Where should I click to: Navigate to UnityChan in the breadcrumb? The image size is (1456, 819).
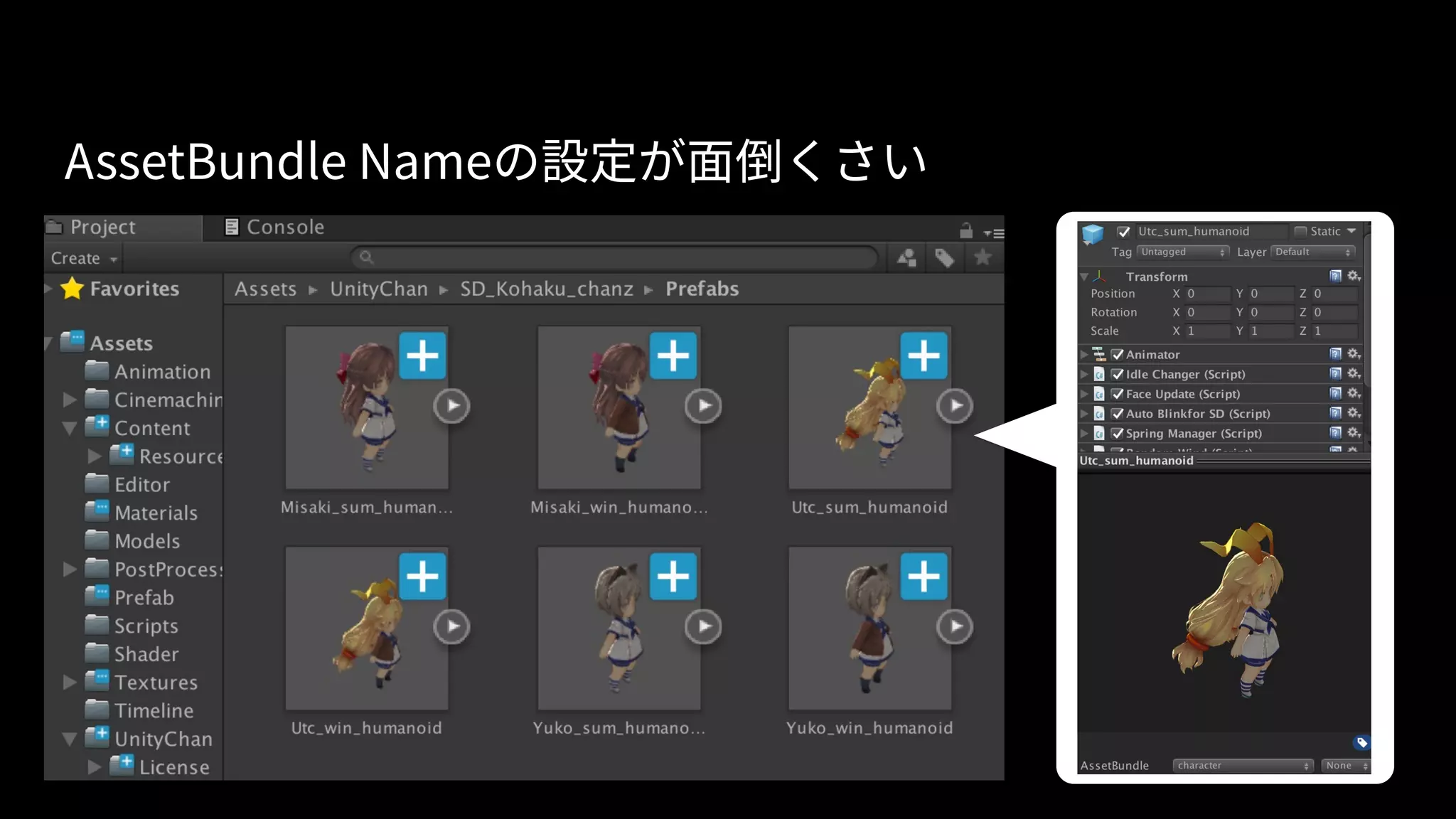(x=378, y=289)
